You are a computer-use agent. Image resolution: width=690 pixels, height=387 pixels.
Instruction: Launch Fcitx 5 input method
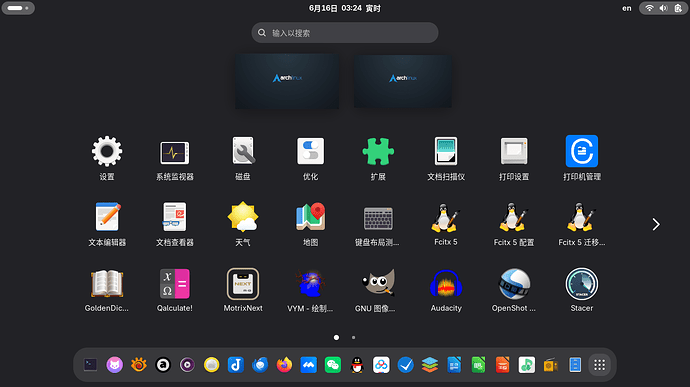point(446,217)
